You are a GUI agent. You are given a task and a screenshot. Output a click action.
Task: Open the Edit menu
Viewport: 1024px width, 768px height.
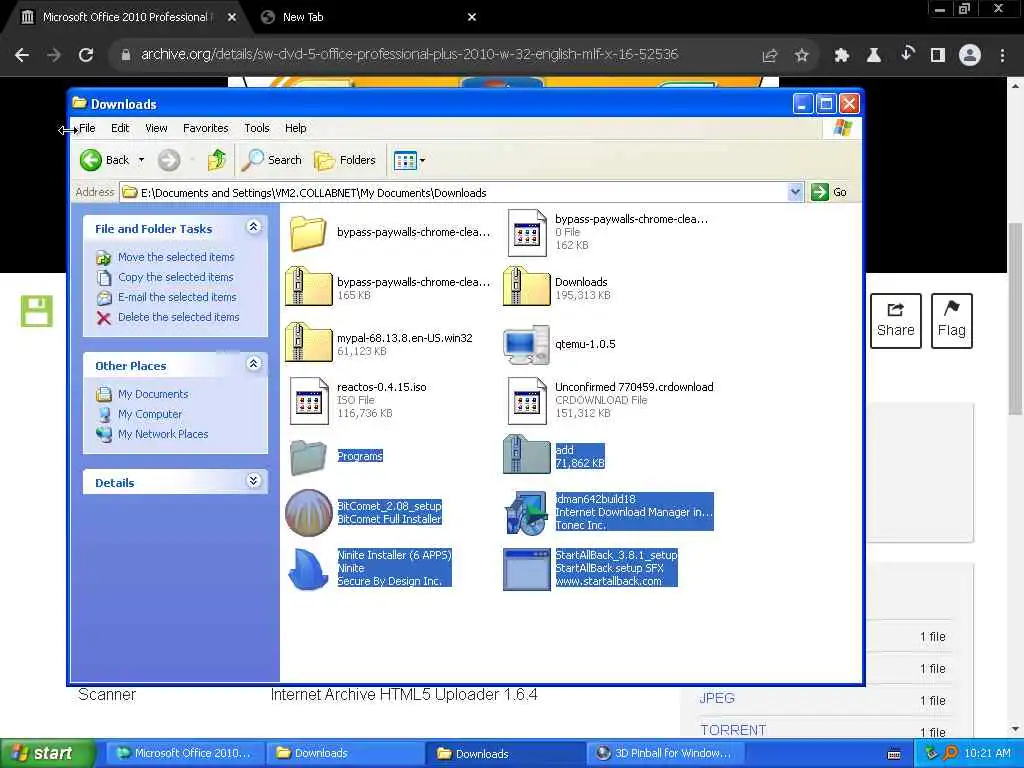[120, 128]
